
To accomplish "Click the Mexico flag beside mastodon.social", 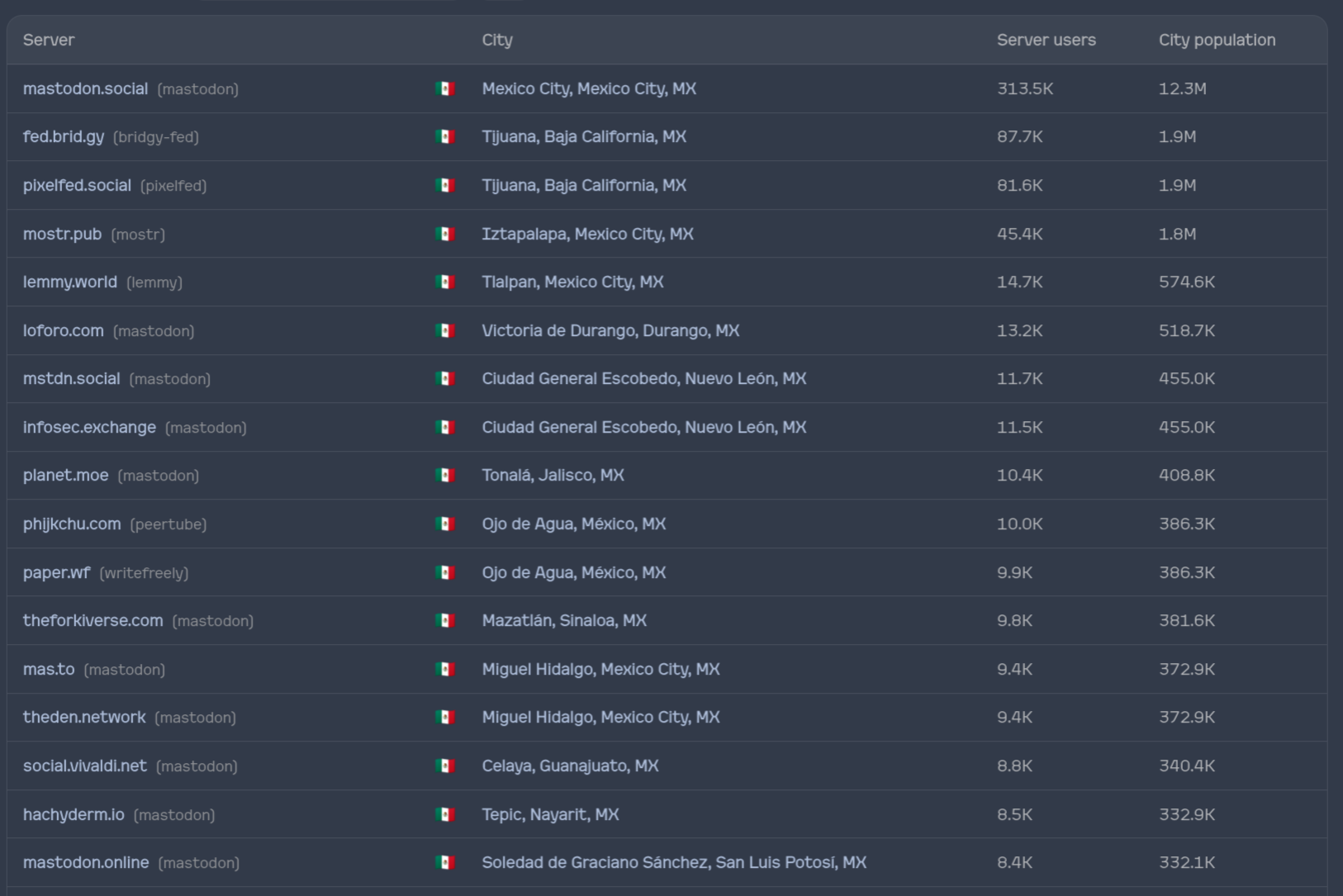I will tap(445, 88).
